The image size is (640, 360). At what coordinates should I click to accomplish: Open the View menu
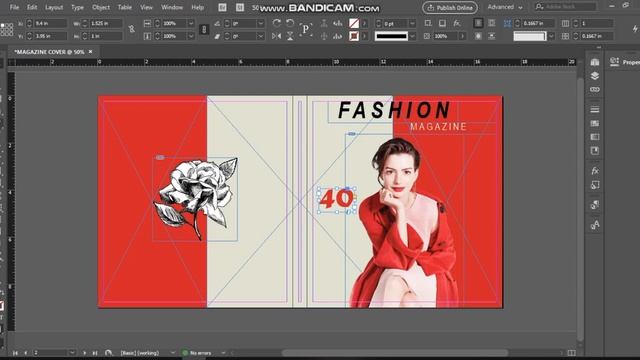(x=146, y=7)
